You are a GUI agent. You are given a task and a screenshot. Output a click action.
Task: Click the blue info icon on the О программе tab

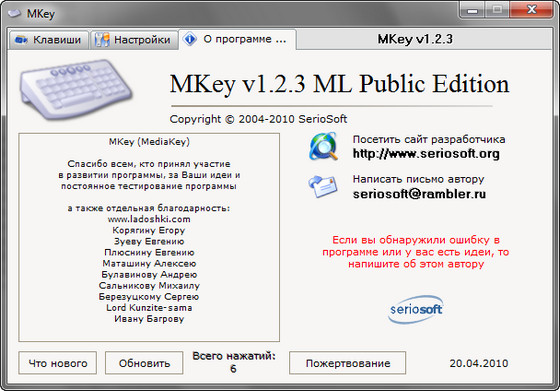click(190, 39)
